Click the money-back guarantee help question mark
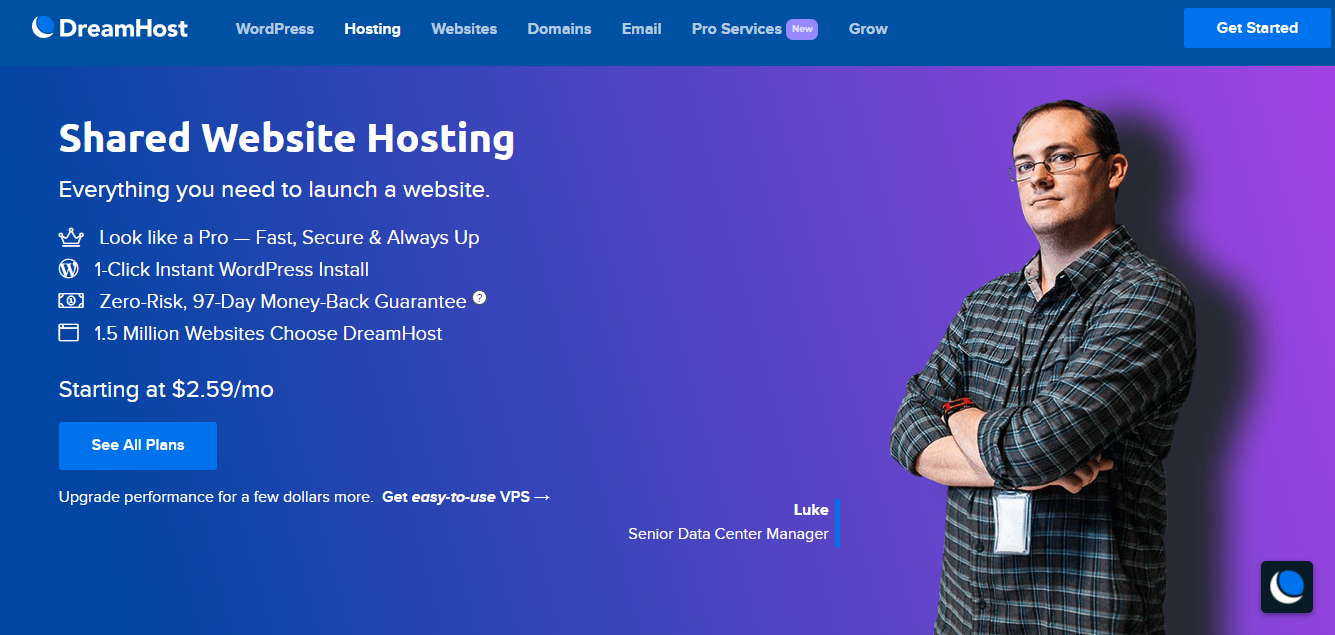Viewport: 1335px width, 635px height. [x=480, y=298]
